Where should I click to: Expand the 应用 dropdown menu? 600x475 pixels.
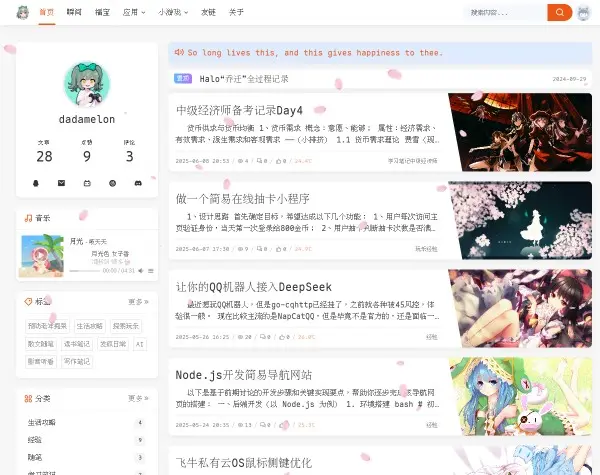click(x=131, y=13)
